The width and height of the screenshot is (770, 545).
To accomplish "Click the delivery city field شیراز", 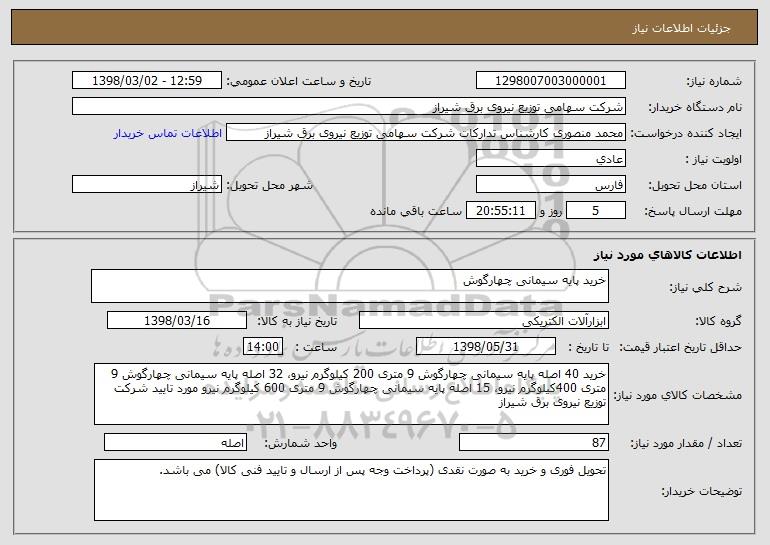I will pyautogui.click(x=147, y=185).
